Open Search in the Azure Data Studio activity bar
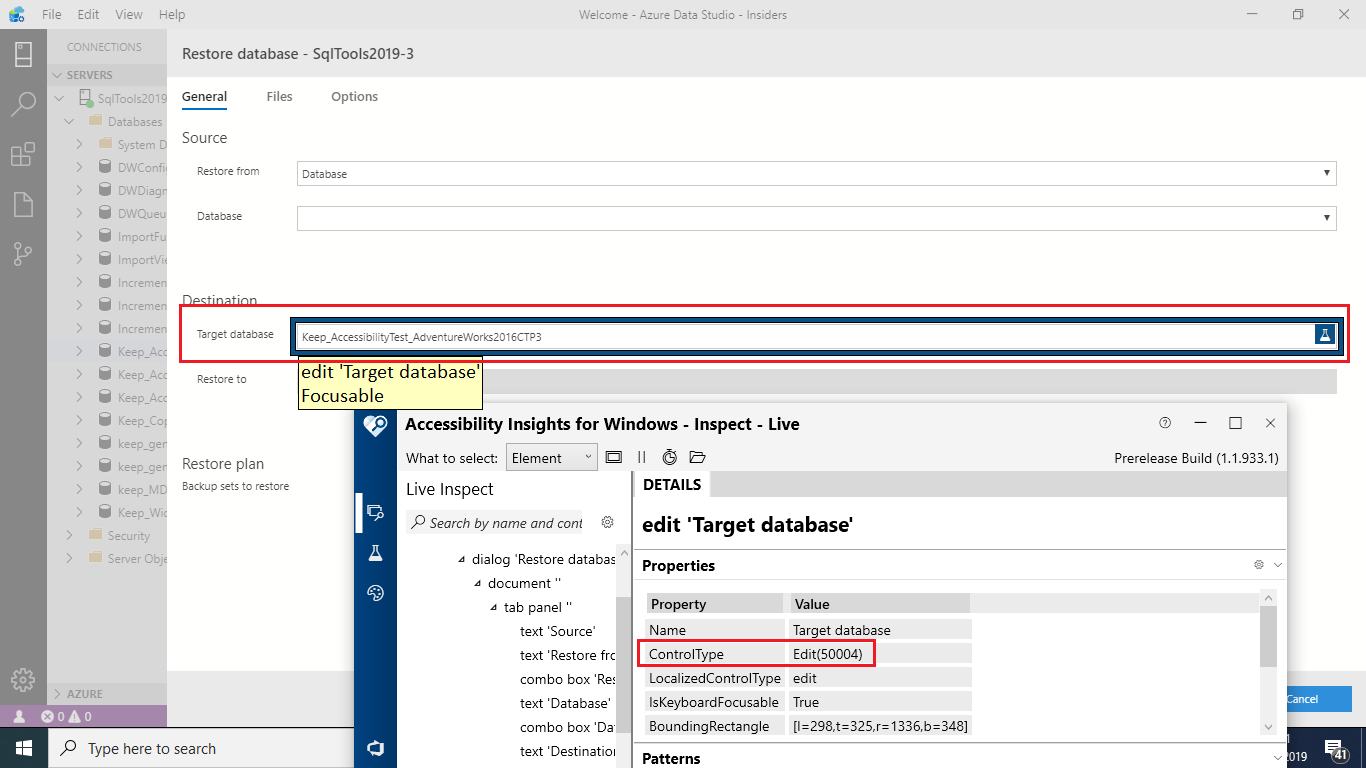 pyautogui.click(x=23, y=104)
